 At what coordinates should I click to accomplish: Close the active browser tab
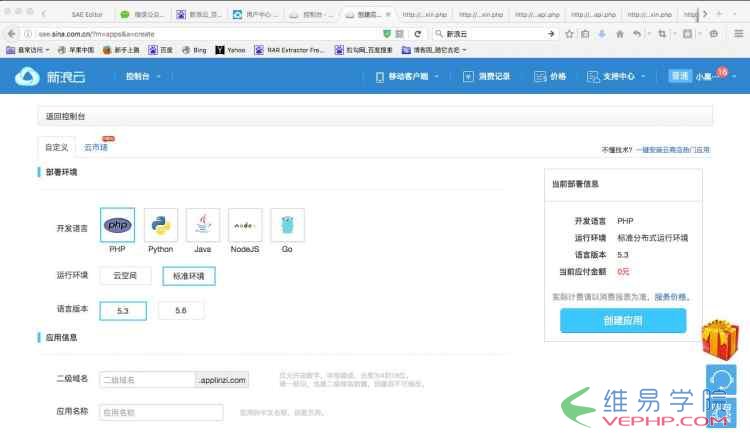coord(388,14)
